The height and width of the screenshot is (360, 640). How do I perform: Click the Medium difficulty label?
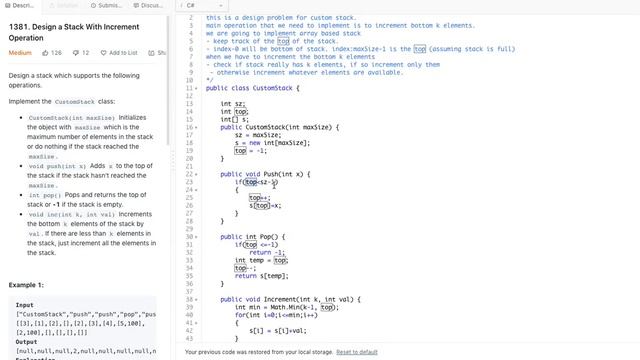(20, 53)
